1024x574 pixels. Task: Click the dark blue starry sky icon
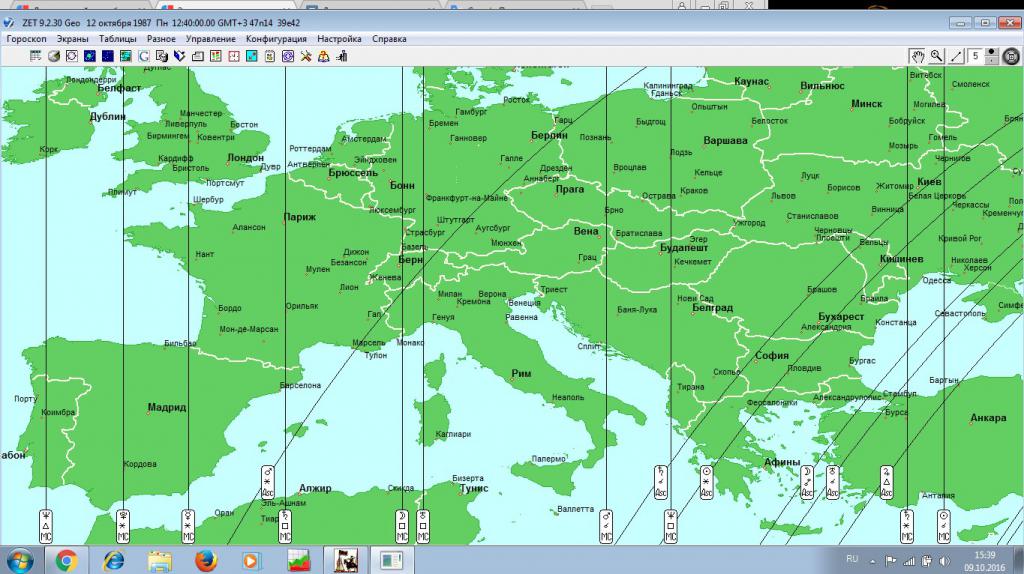(108, 56)
